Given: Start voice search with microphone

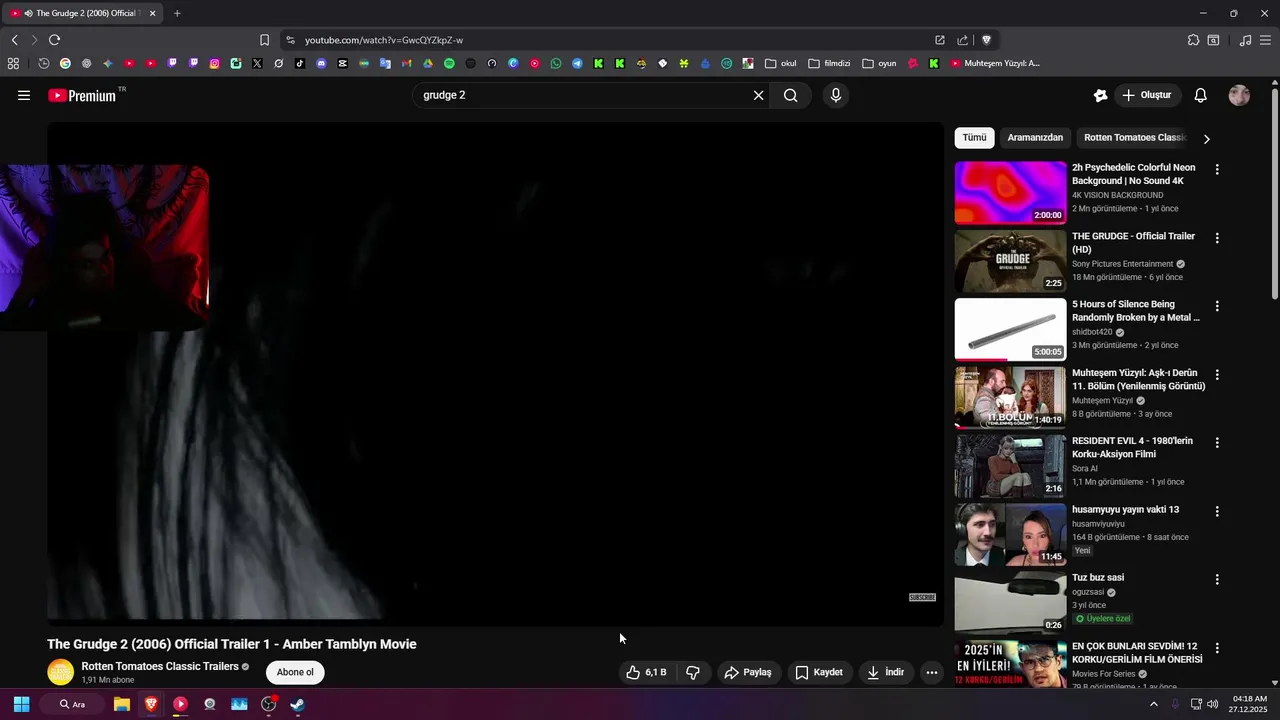Looking at the screenshot, I should click(x=836, y=95).
